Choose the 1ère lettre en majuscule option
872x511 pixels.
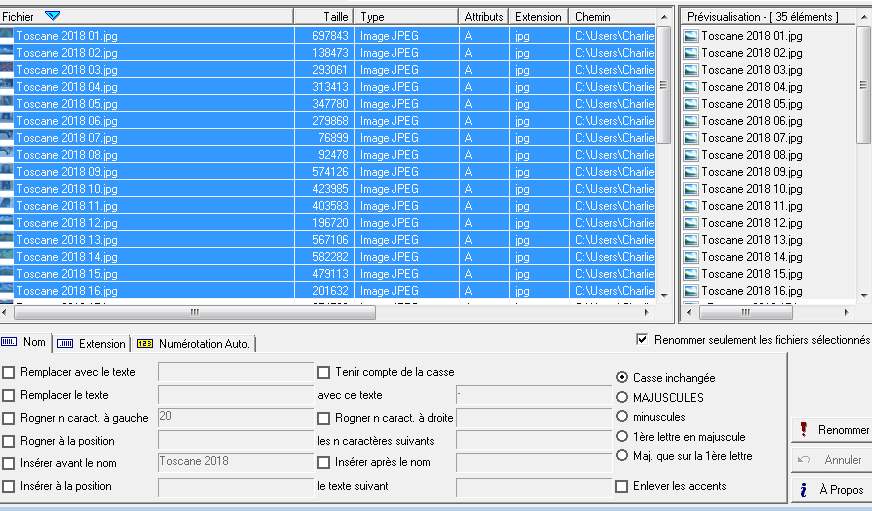tap(623, 437)
